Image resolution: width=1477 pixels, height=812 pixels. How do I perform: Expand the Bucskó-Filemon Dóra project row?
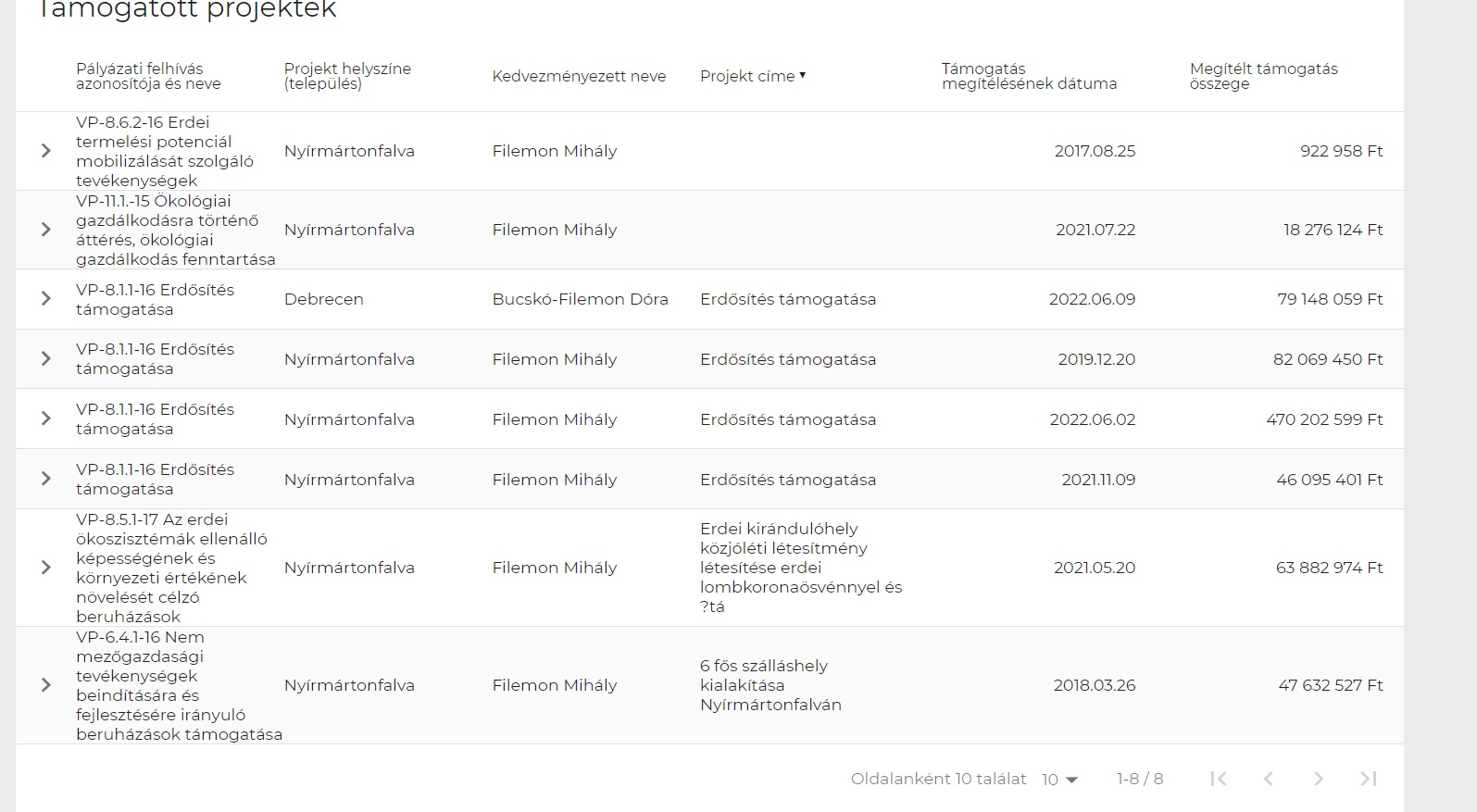[46, 299]
